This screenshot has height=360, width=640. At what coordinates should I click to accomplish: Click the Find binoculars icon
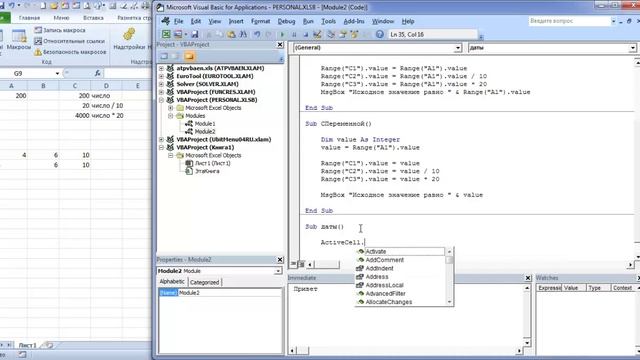point(243,35)
